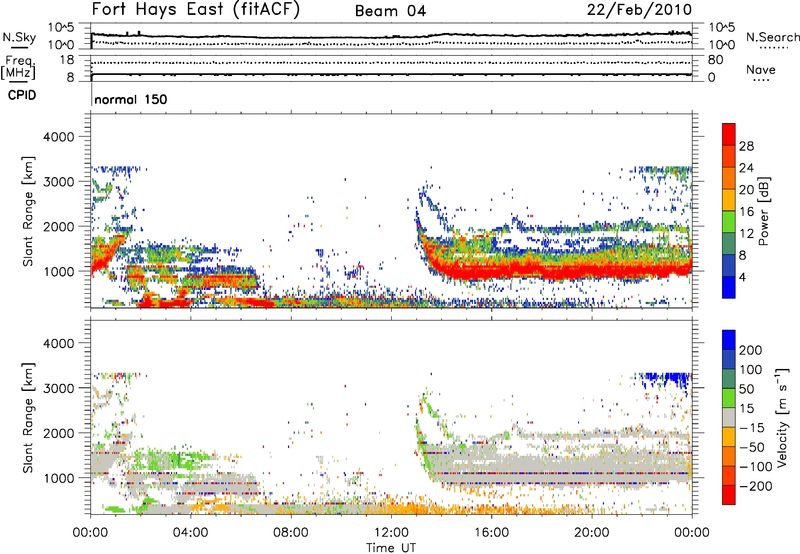Click the 'Nave' legend label
This screenshot has width=800, height=554.
point(761,69)
